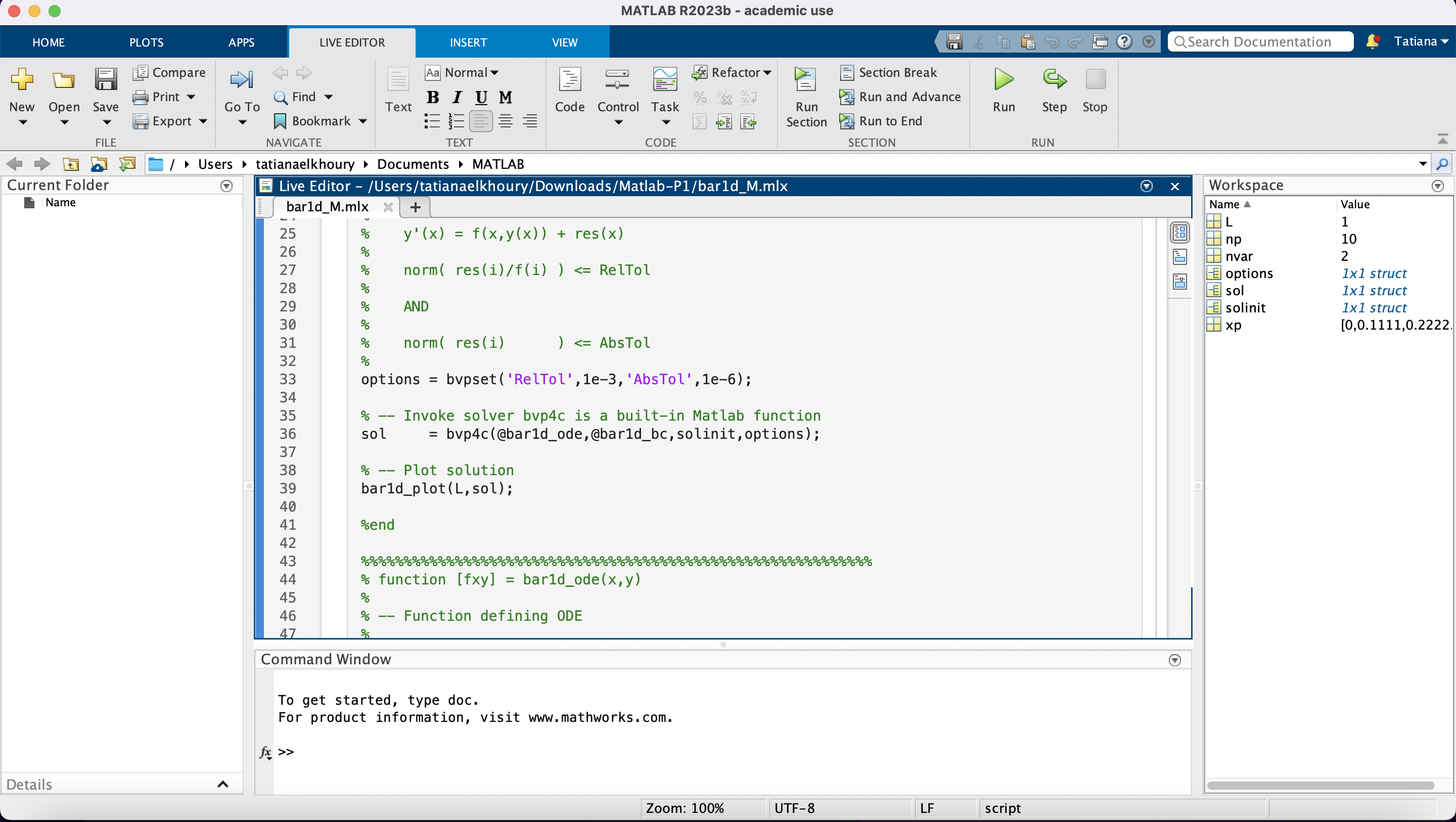The width and height of the screenshot is (1456, 822).
Task: Switch to the INSERT ribbon tab
Action: 468,42
